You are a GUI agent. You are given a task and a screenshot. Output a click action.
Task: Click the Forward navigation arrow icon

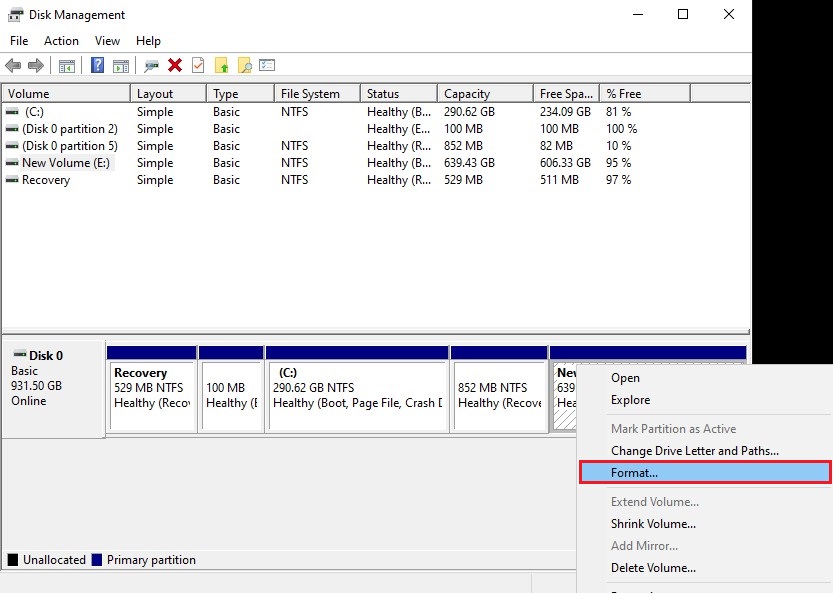(35, 65)
